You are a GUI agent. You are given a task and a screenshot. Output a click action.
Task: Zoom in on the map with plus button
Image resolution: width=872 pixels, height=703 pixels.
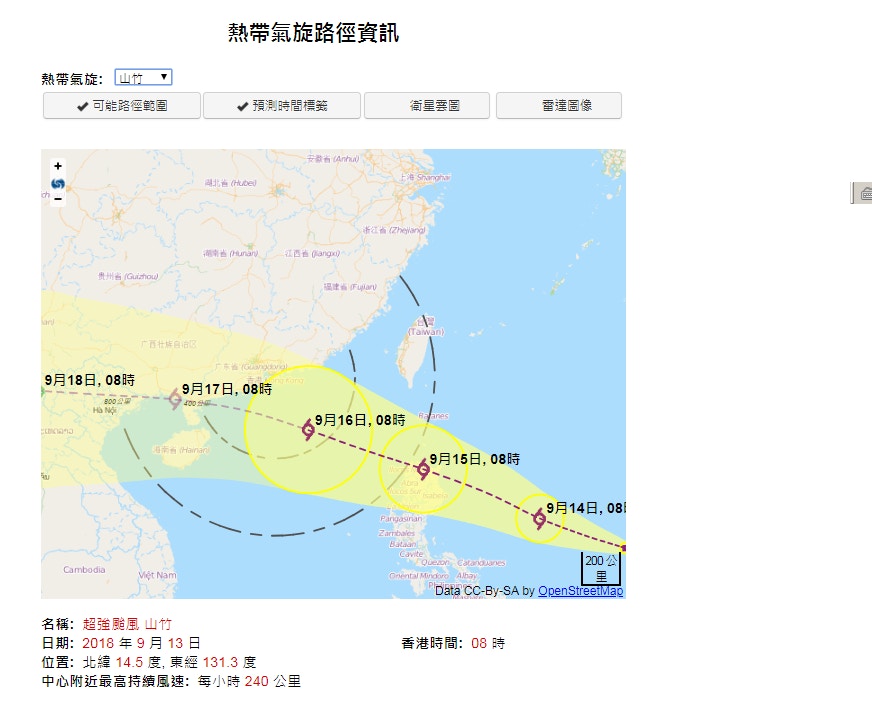(x=58, y=166)
